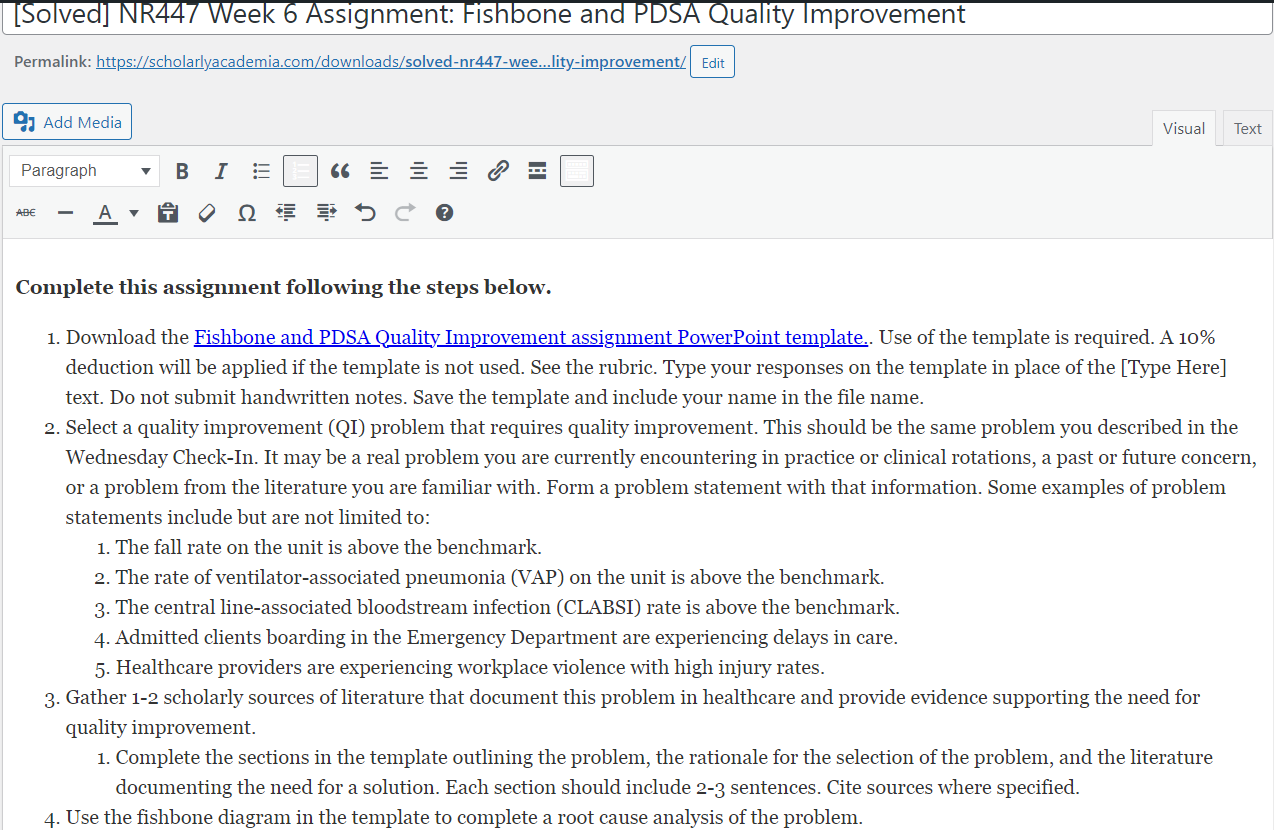
Task: Click into the post title field
Action: (x=636, y=17)
